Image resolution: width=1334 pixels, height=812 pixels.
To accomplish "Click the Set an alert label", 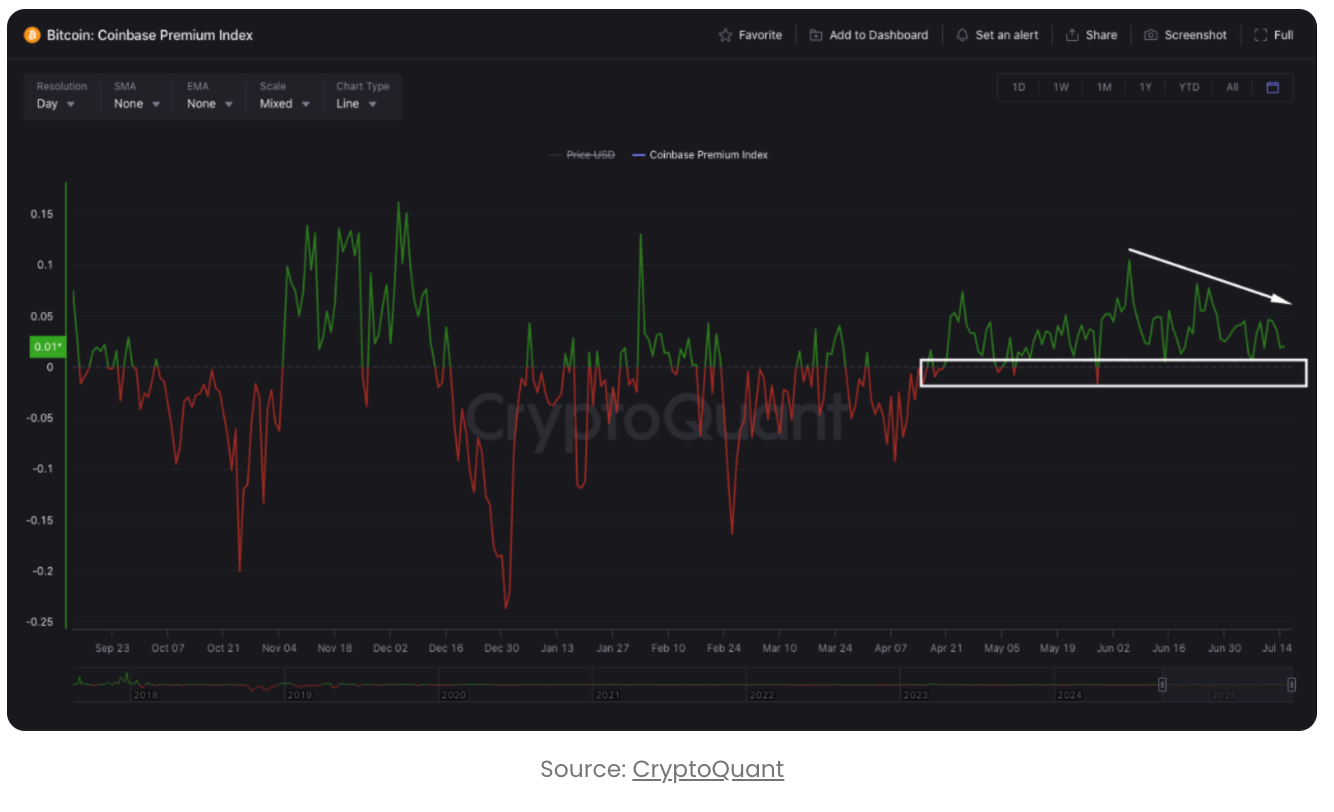I will (x=1007, y=35).
